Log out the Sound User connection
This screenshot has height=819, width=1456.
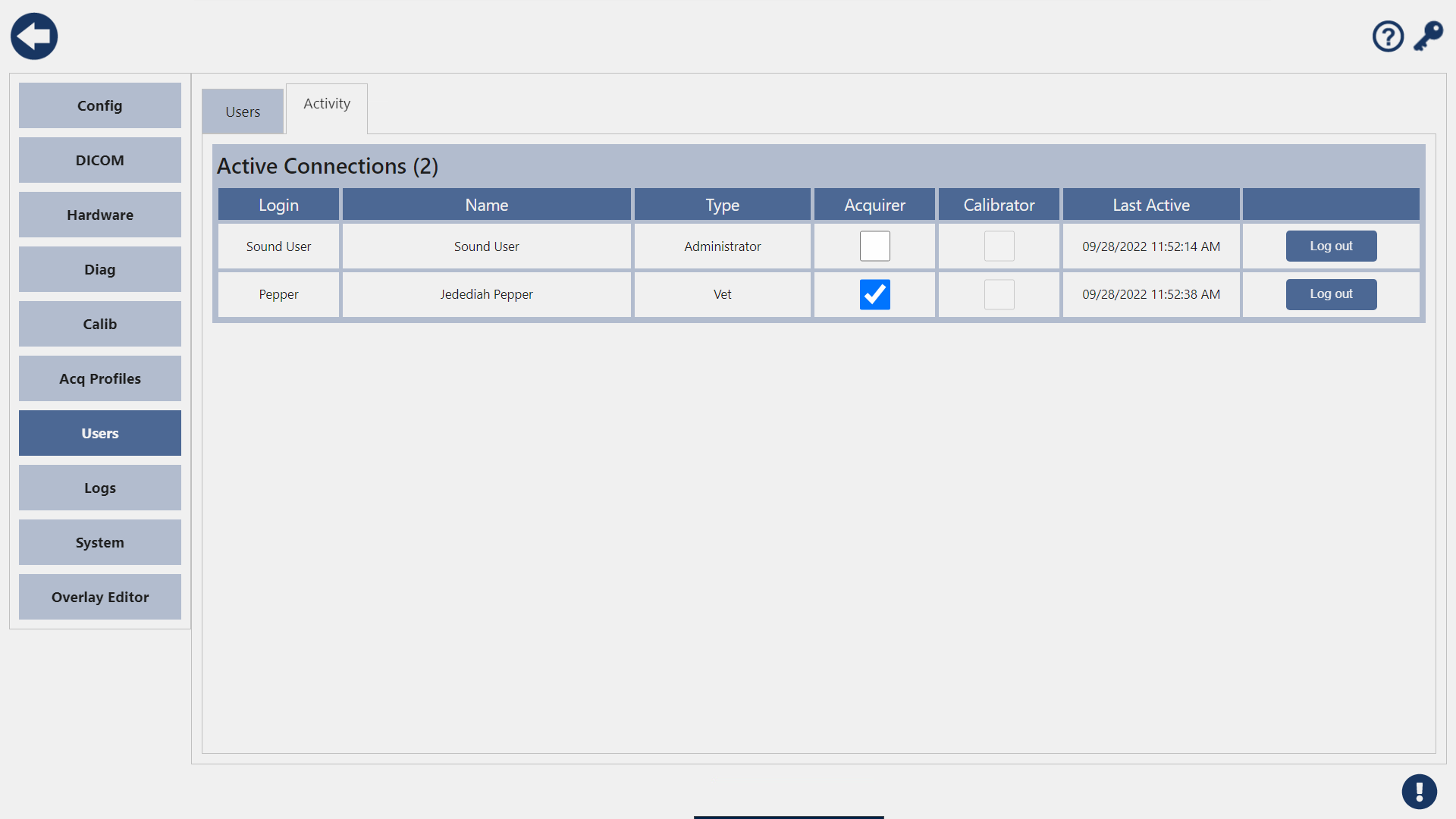click(1331, 246)
